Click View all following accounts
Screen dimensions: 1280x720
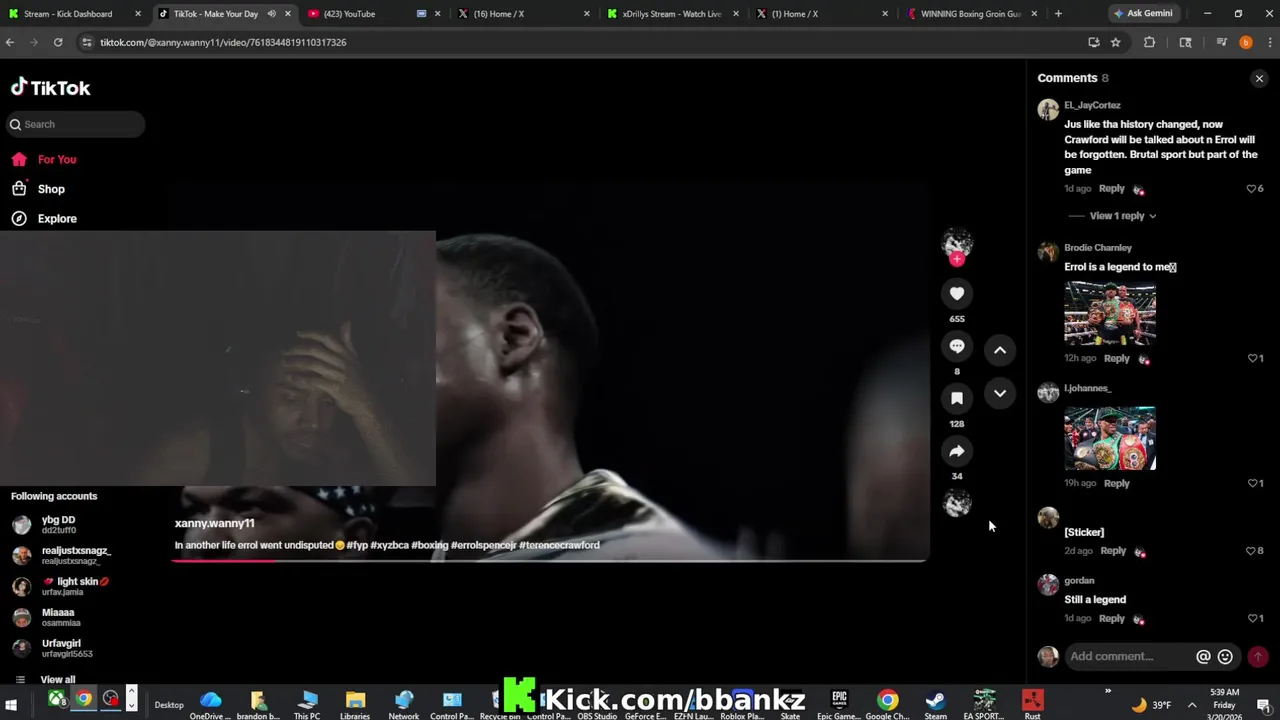(57, 679)
